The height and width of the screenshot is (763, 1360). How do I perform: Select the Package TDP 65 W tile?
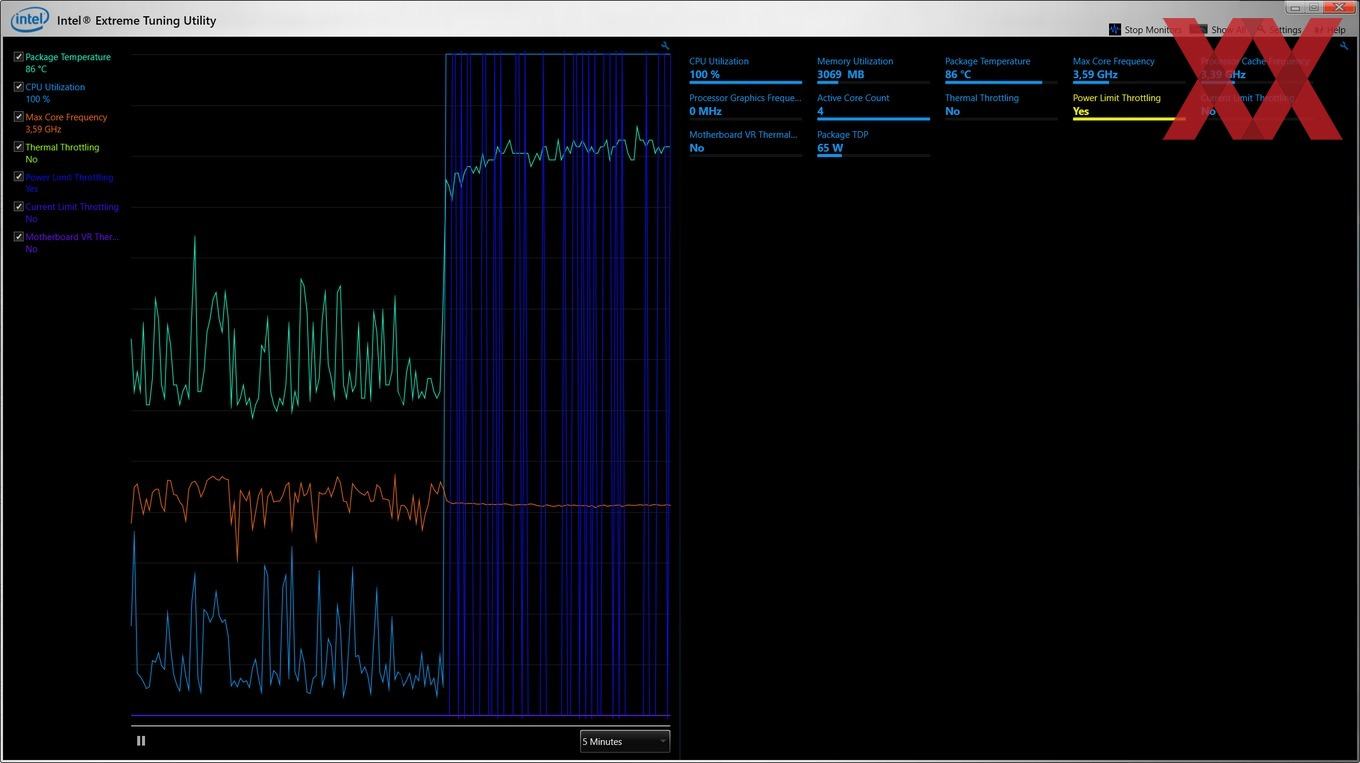point(873,143)
